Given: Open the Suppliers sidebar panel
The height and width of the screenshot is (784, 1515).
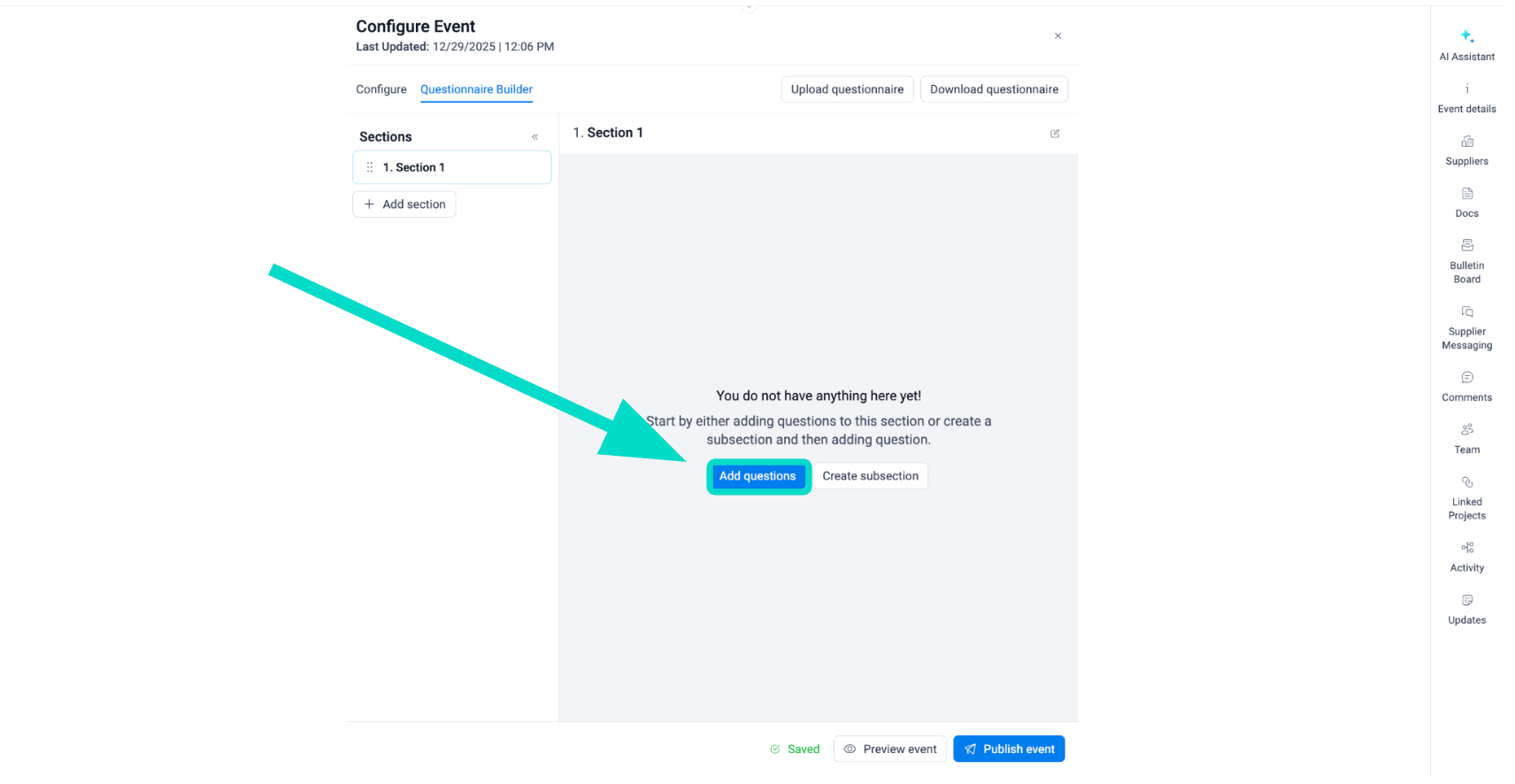Looking at the screenshot, I should pyautogui.click(x=1466, y=150).
